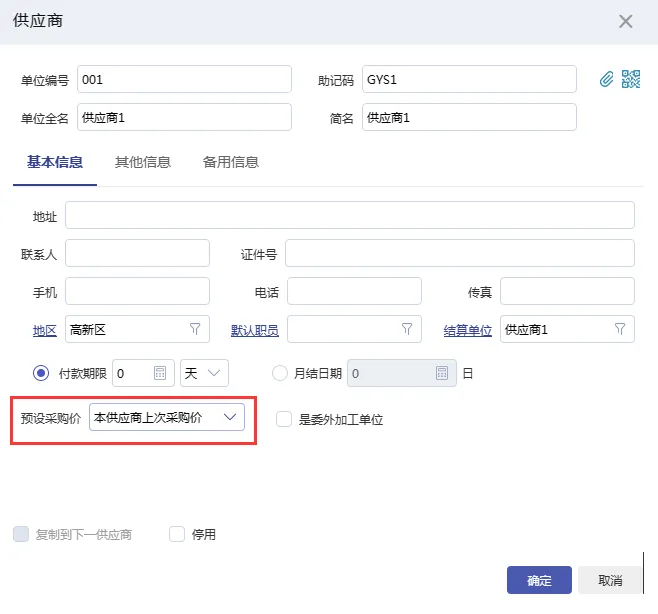The image size is (658, 614).
Task: Enable 是委外加工单位 checkbox
Action: pyautogui.click(x=284, y=419)
